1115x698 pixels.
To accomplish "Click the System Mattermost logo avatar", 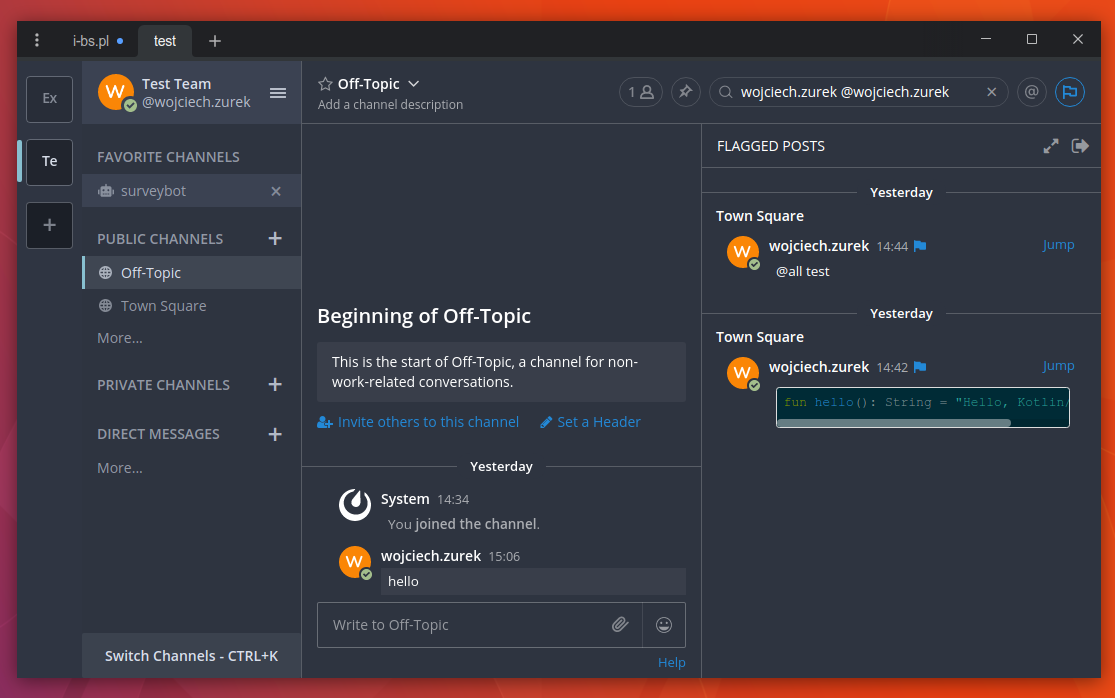I will pos(355,505).
